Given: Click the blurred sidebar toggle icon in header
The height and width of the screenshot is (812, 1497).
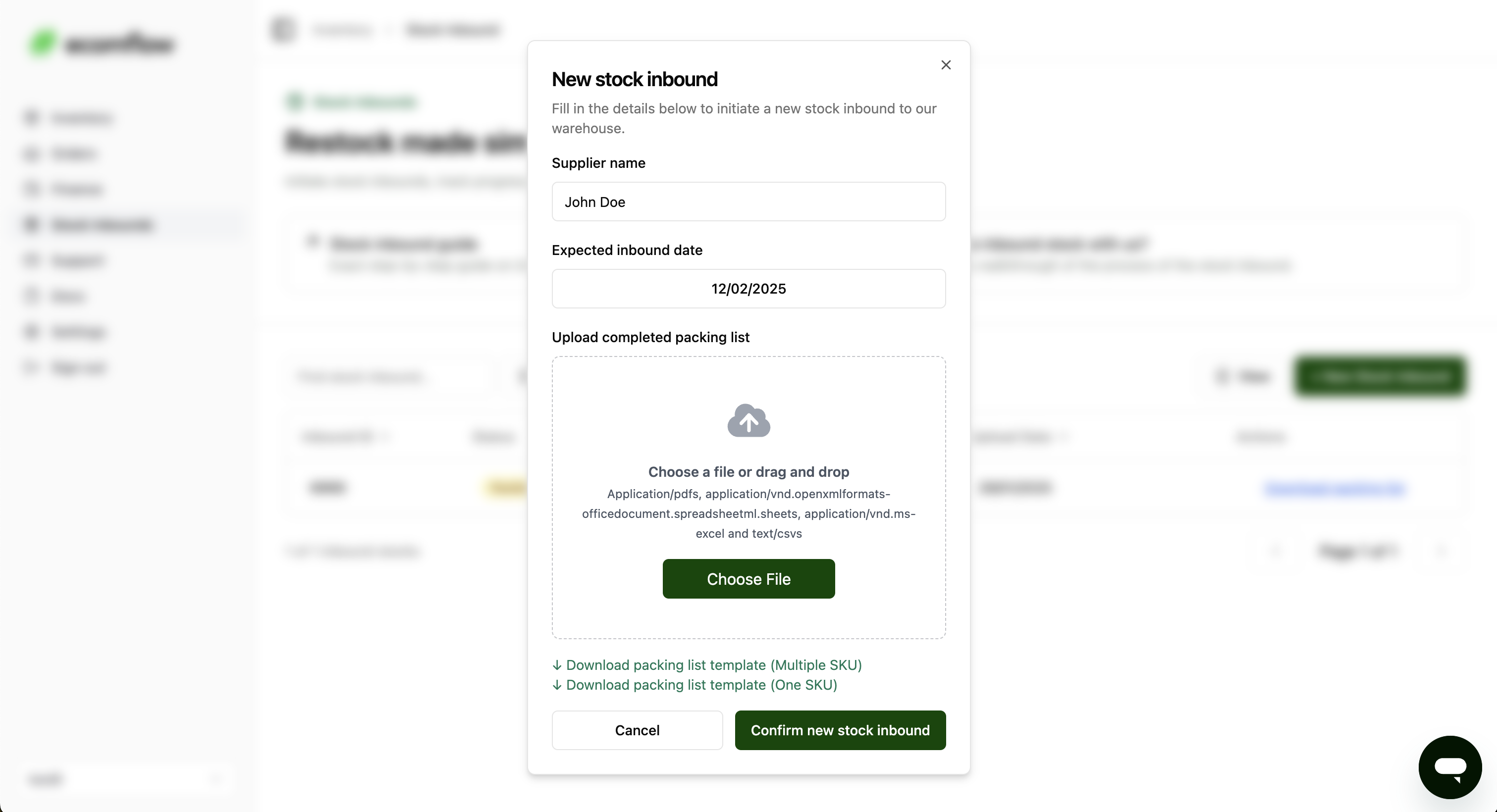Looking at the screenshot, I should [x=283, y=30].
